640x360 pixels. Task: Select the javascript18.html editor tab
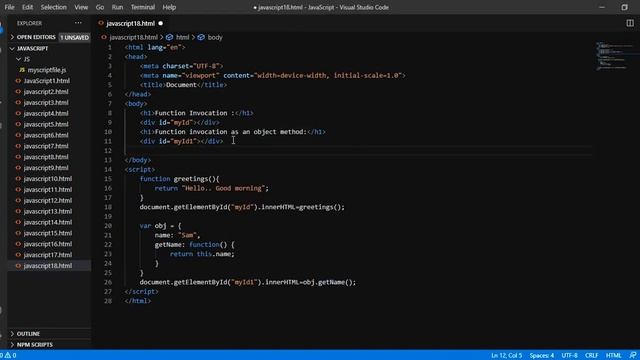130,23
